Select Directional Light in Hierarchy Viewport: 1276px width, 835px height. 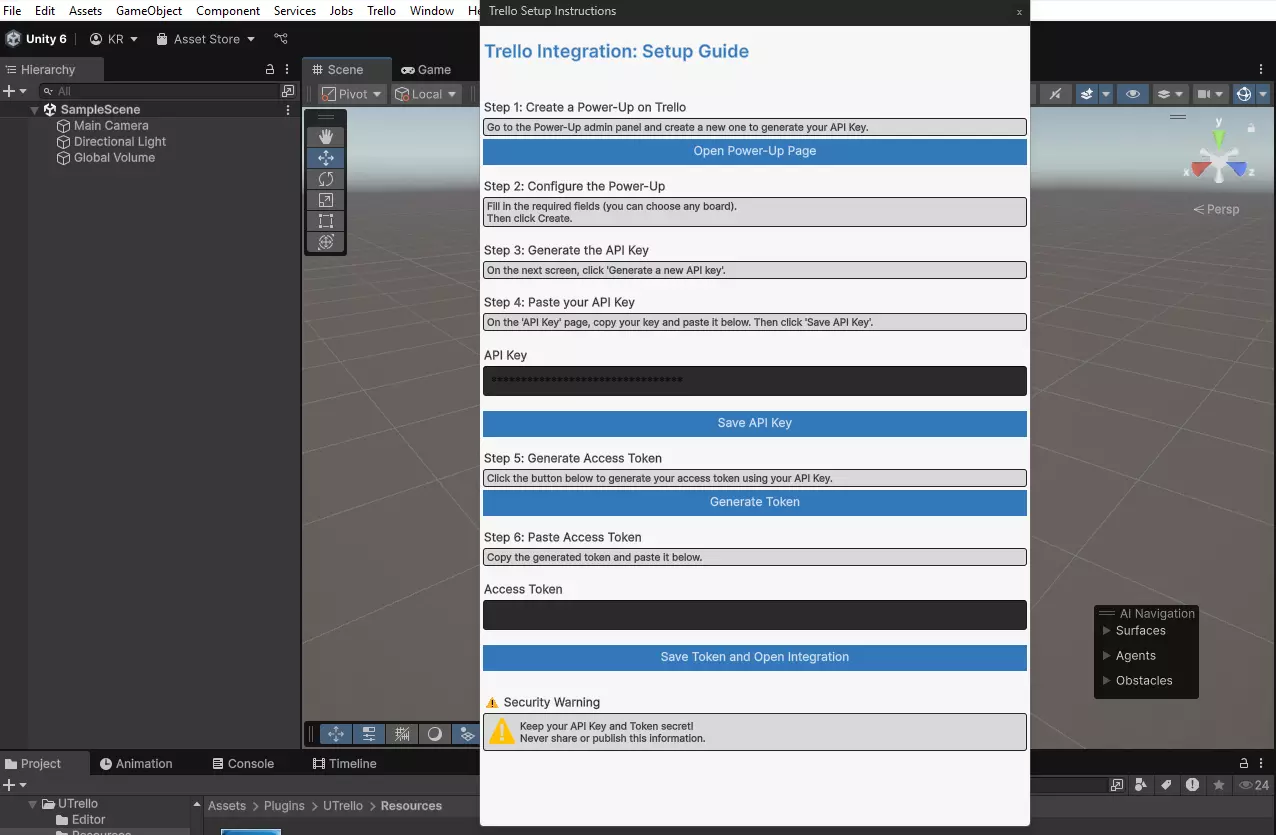pos(120,142)
